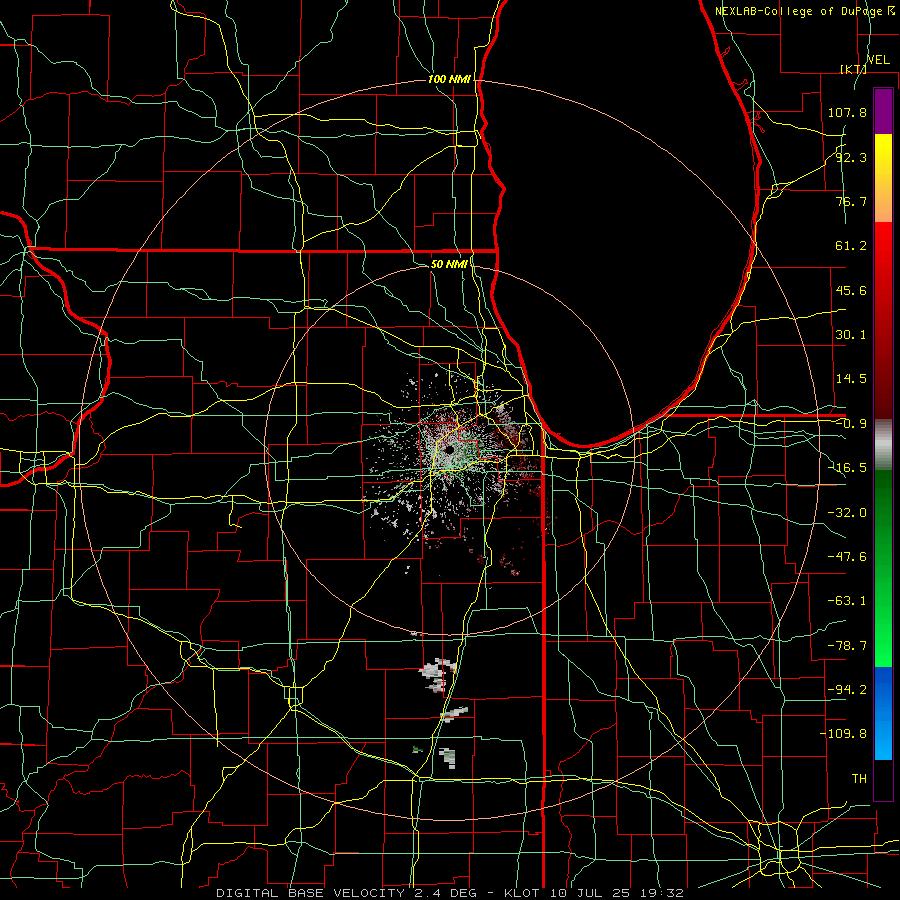Click the [KT] units label
The image size is (900, 900).
coord(853,69)
